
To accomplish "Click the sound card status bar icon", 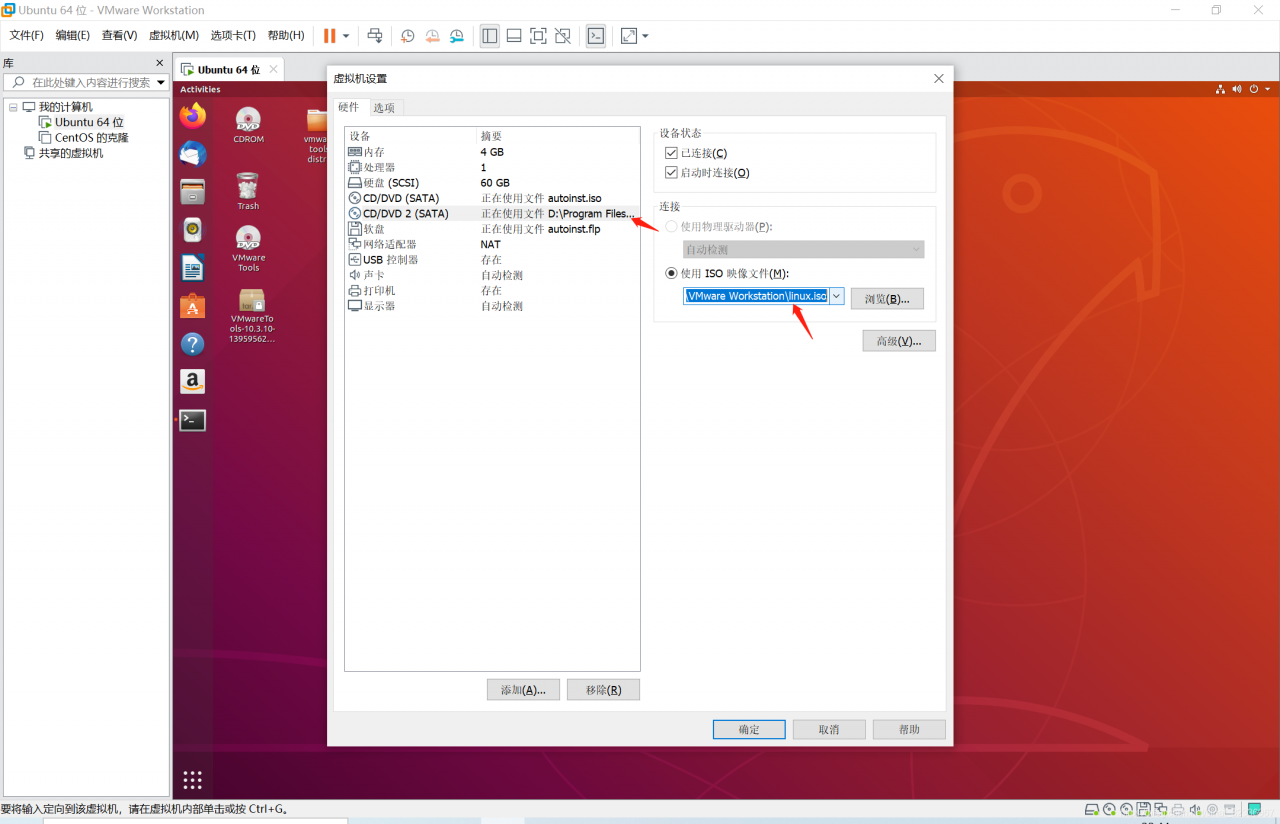I will [1195, 809].
